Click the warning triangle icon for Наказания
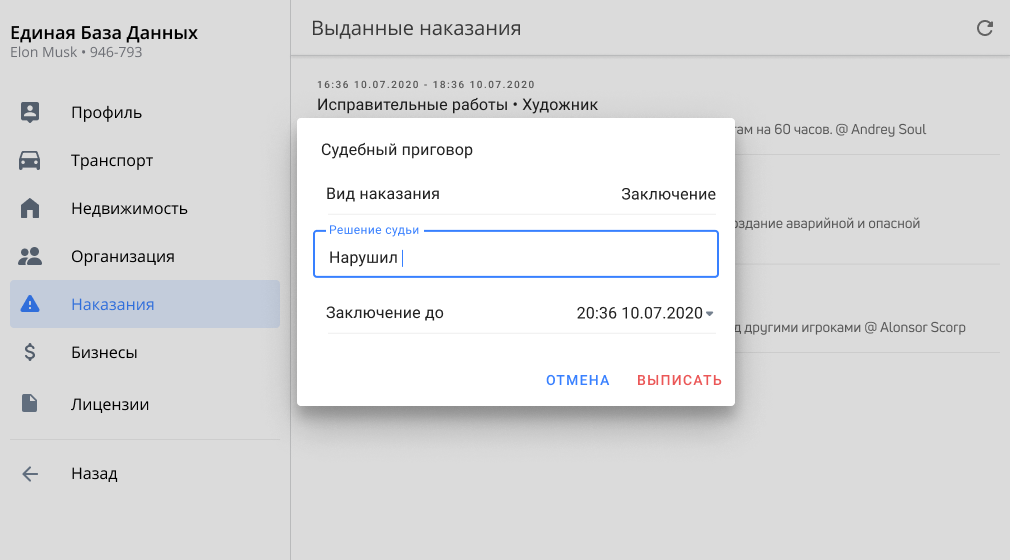Image resolution: width=1010 pixels, height=560 pixels. tap(30, 304)
